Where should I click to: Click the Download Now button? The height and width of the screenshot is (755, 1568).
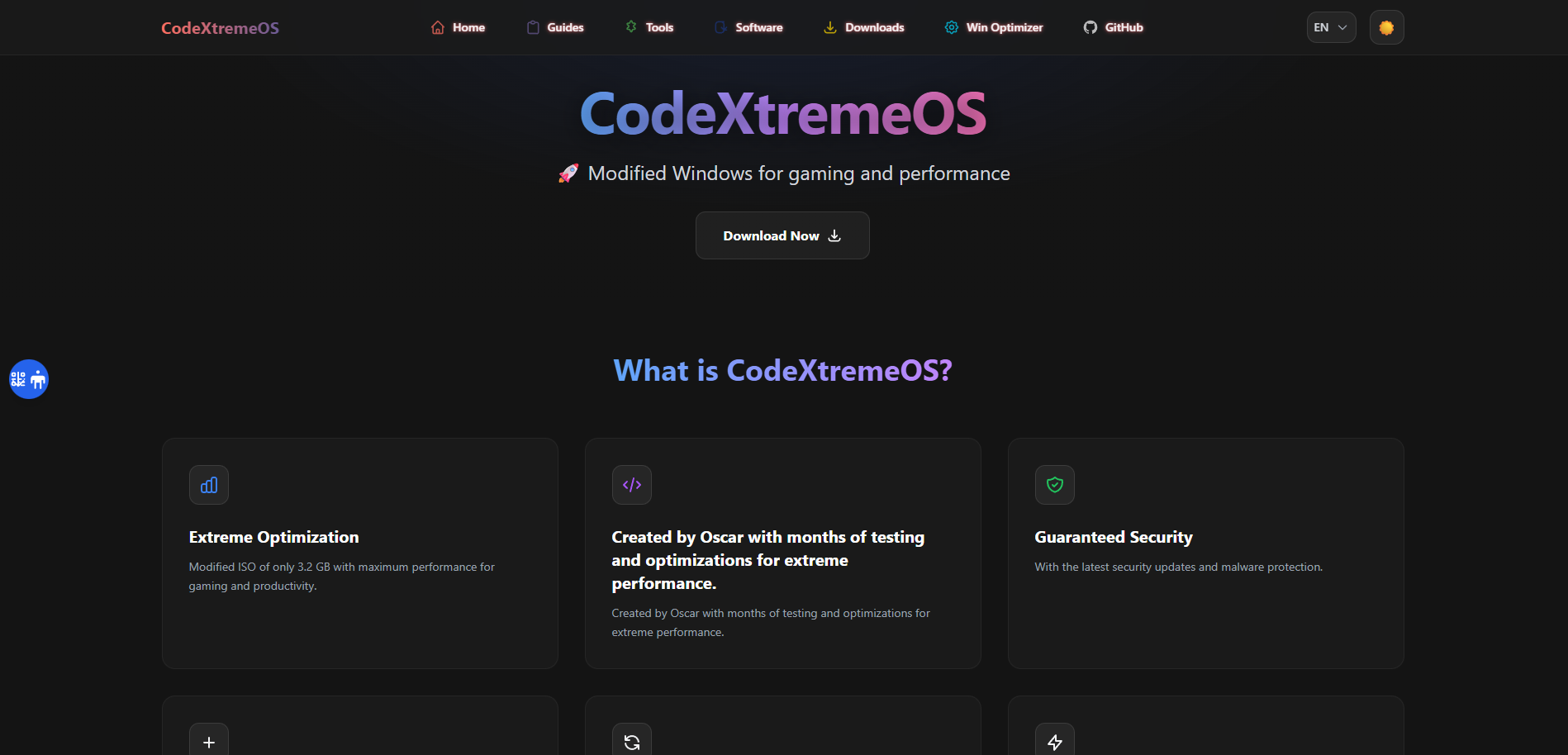(782, 235)
